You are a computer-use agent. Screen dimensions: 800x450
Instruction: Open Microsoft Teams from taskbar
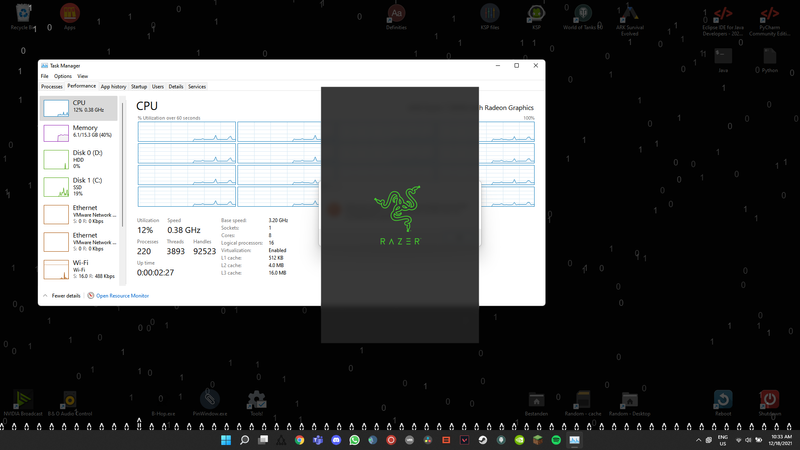(x=318, y=440)
